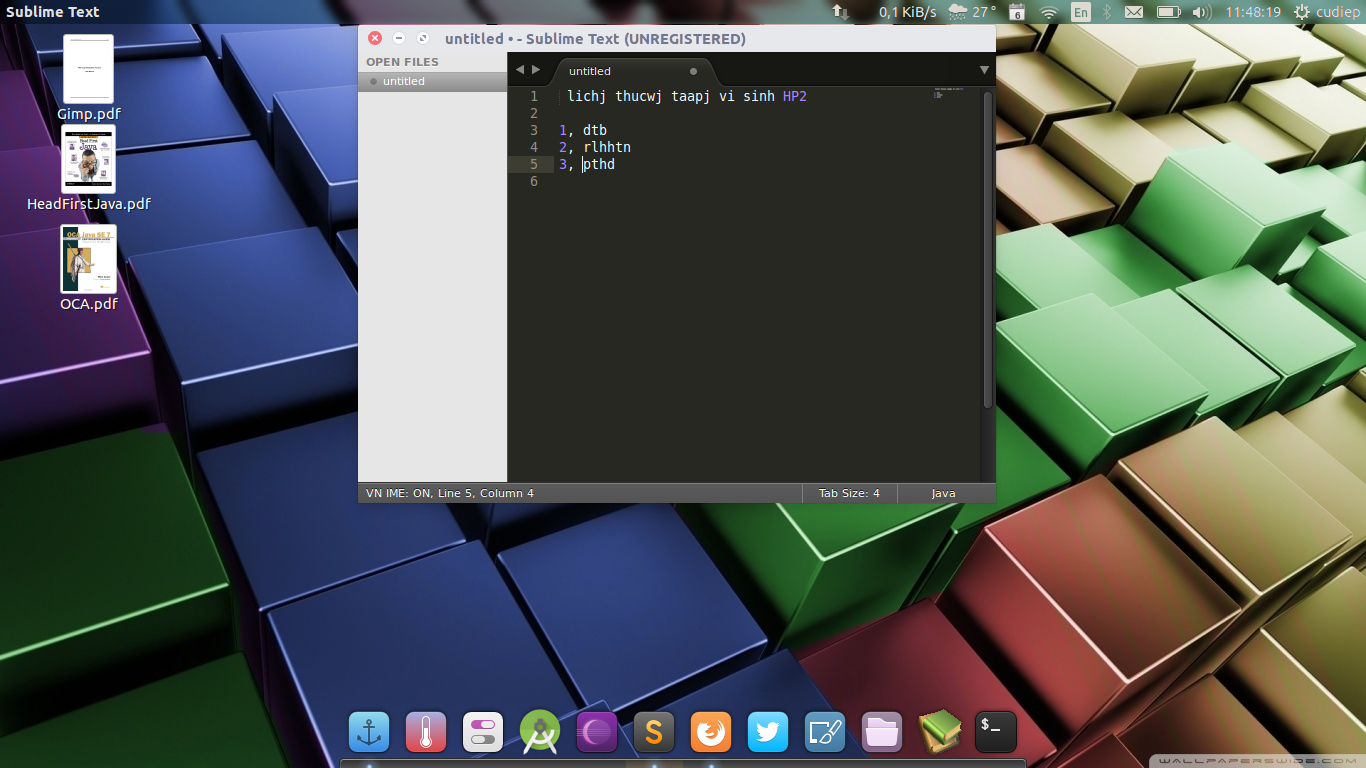Open the sound volume indicator
The width and height of the screenshot is (1366, 768).
pos(1201,12)
